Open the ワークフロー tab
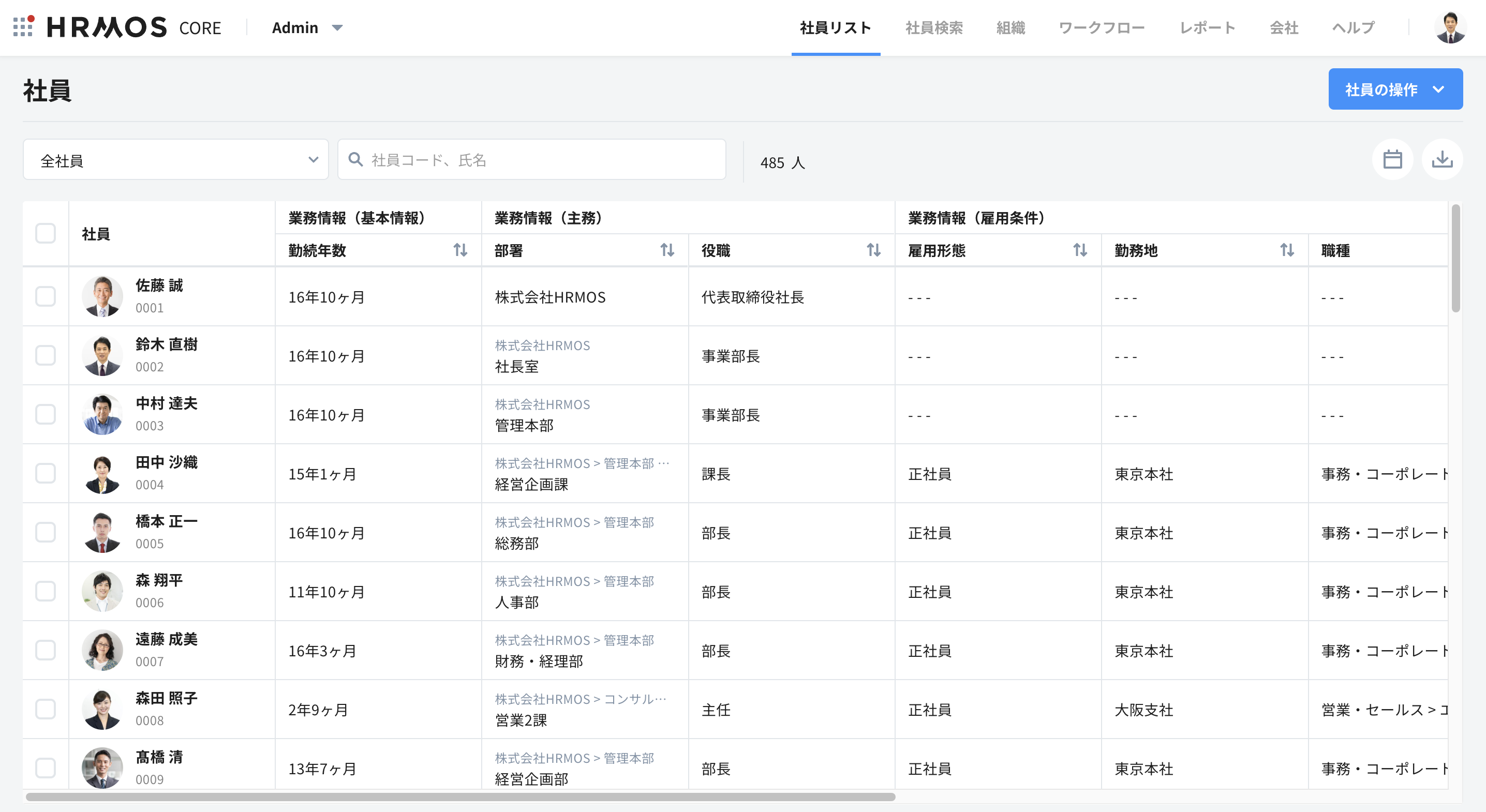1486x812 pixels. pos(1101,28)
